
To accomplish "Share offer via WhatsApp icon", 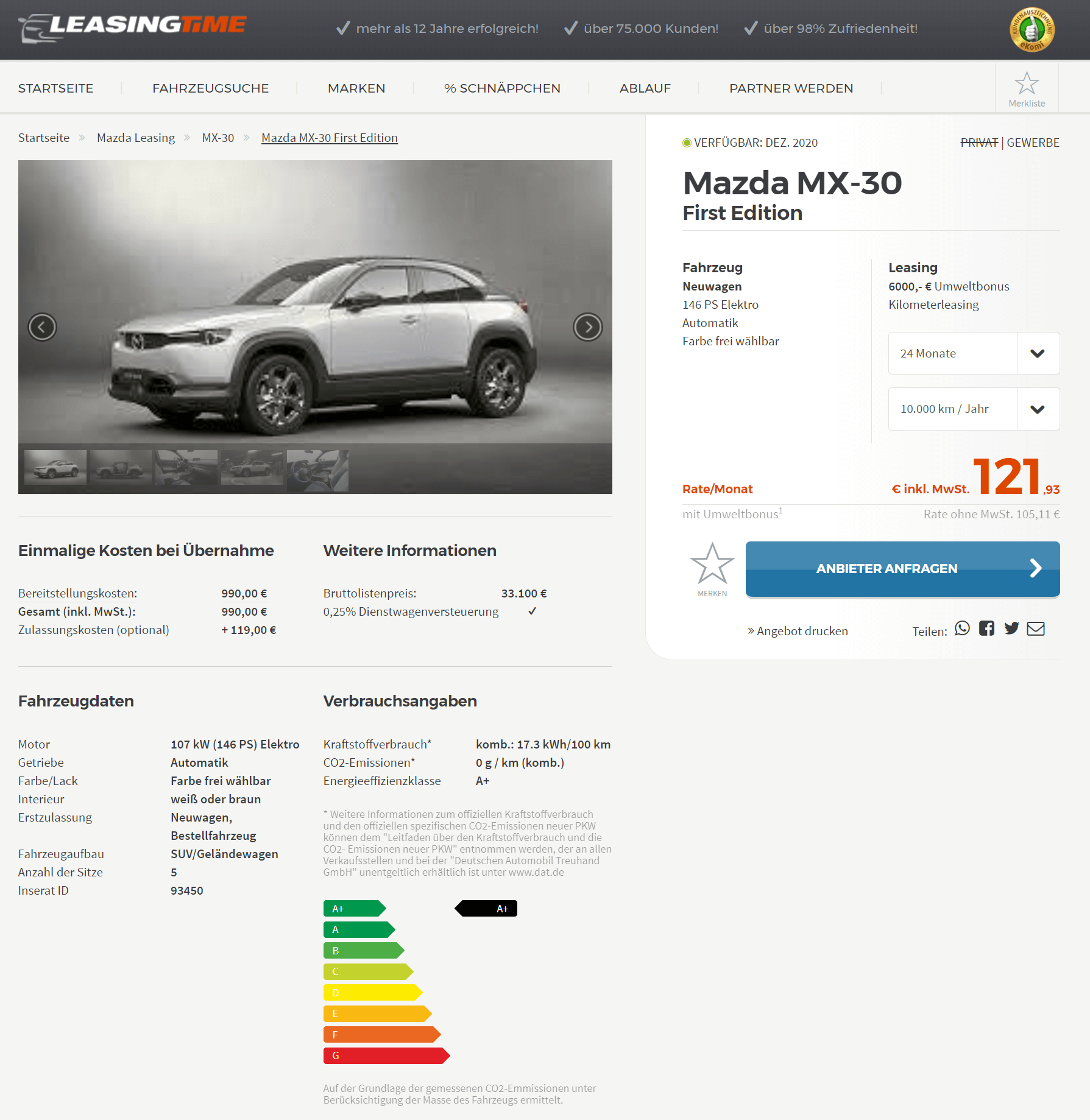I will [x=962, y=629].
